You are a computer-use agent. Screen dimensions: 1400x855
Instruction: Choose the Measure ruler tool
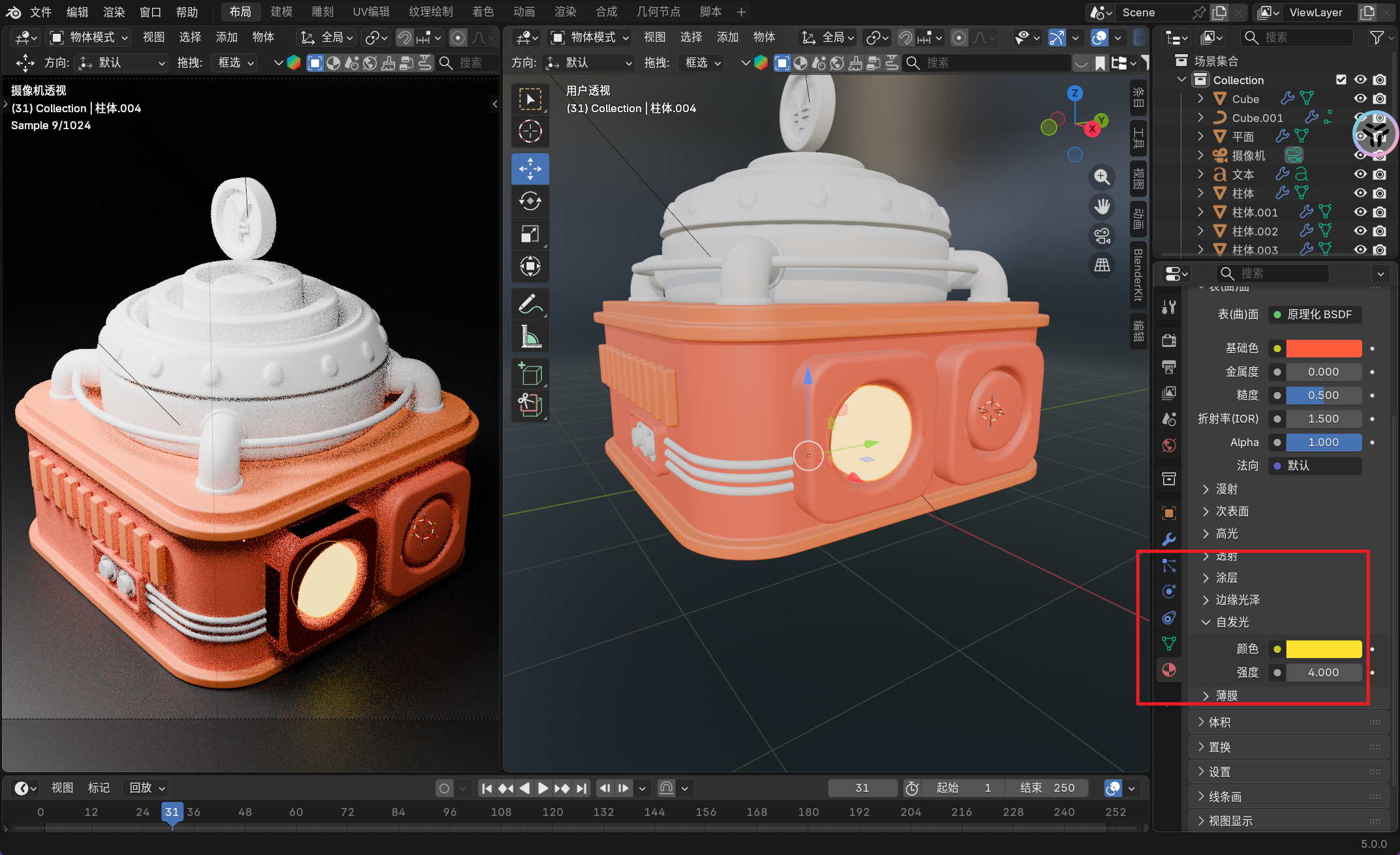point(530,337)
